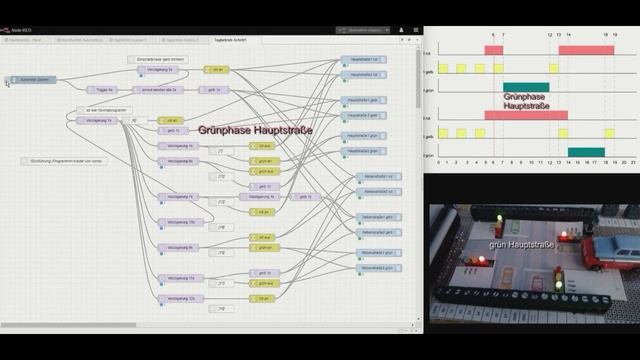Select the Nebenstraße2 grün node label
The height and width of the screenshot is (360, 640).
tap(376, 268)
